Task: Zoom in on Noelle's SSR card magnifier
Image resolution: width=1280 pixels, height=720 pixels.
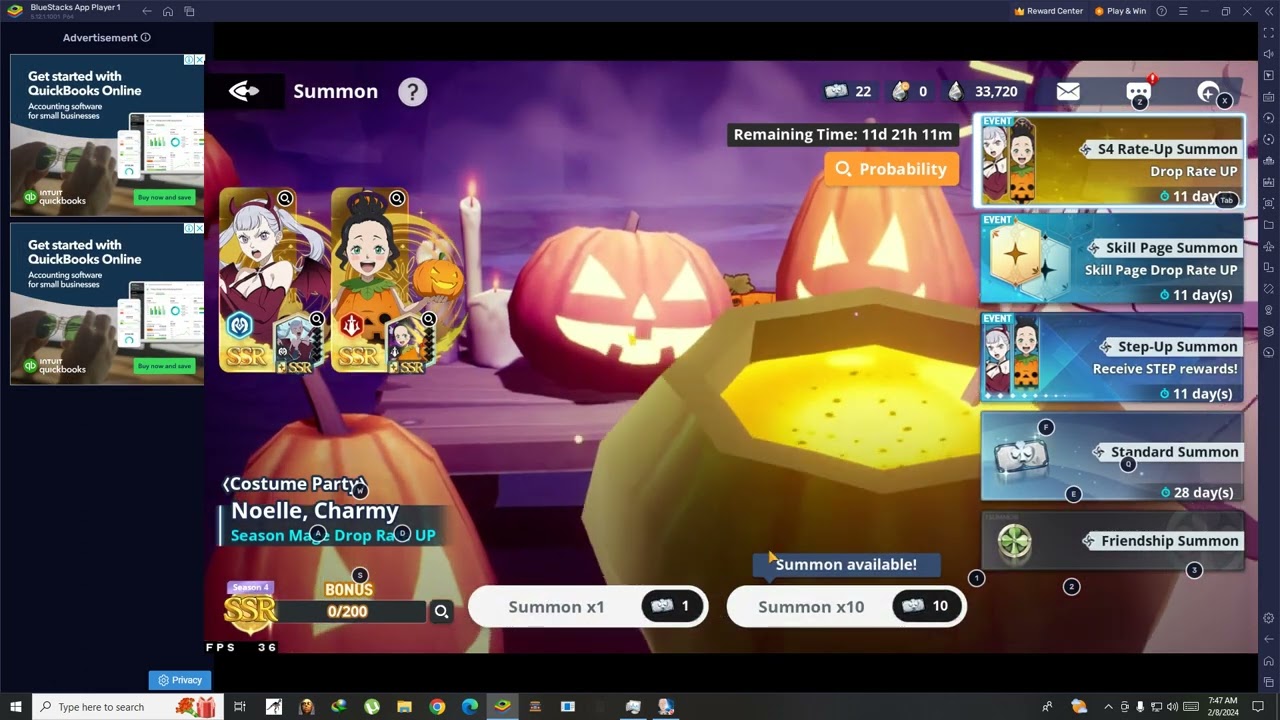Action: [x=285, y=199]
